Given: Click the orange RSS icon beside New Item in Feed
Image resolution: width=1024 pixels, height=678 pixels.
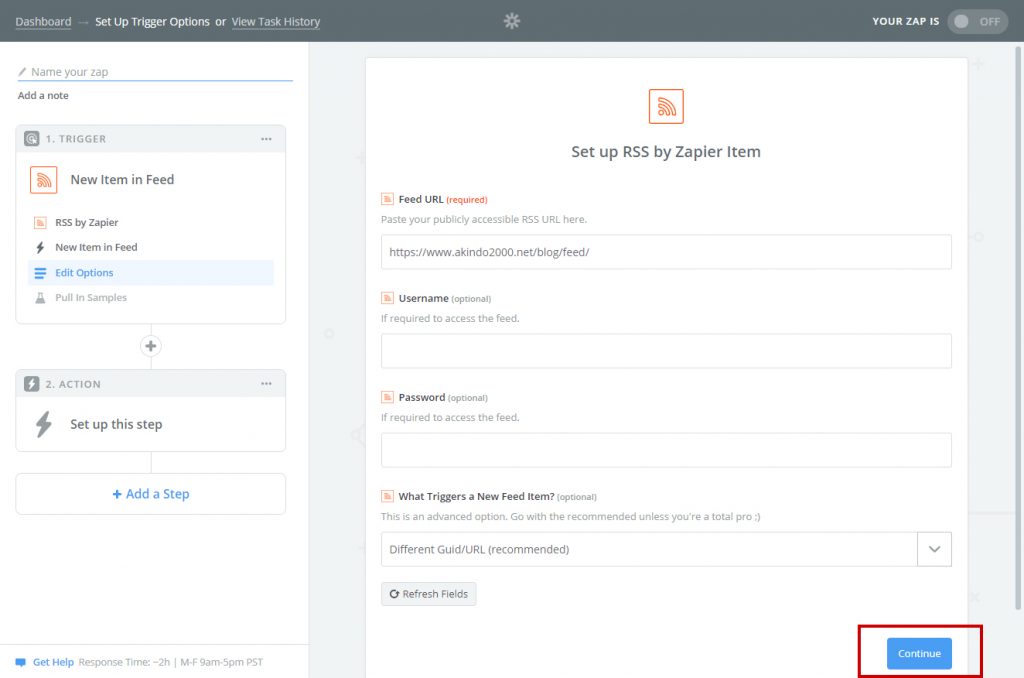Looking at the screenshot, I should [43, 180].
